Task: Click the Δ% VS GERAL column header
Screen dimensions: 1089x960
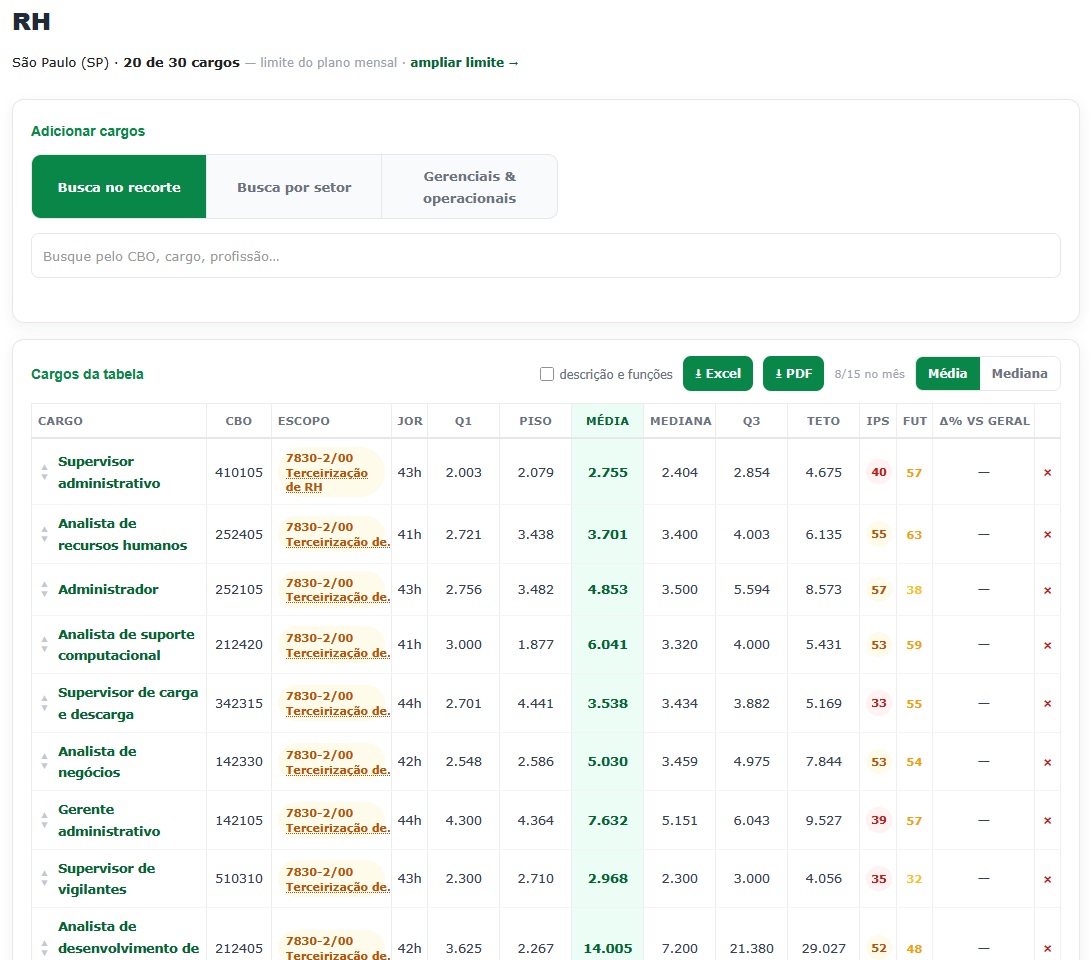Action: 984,421
